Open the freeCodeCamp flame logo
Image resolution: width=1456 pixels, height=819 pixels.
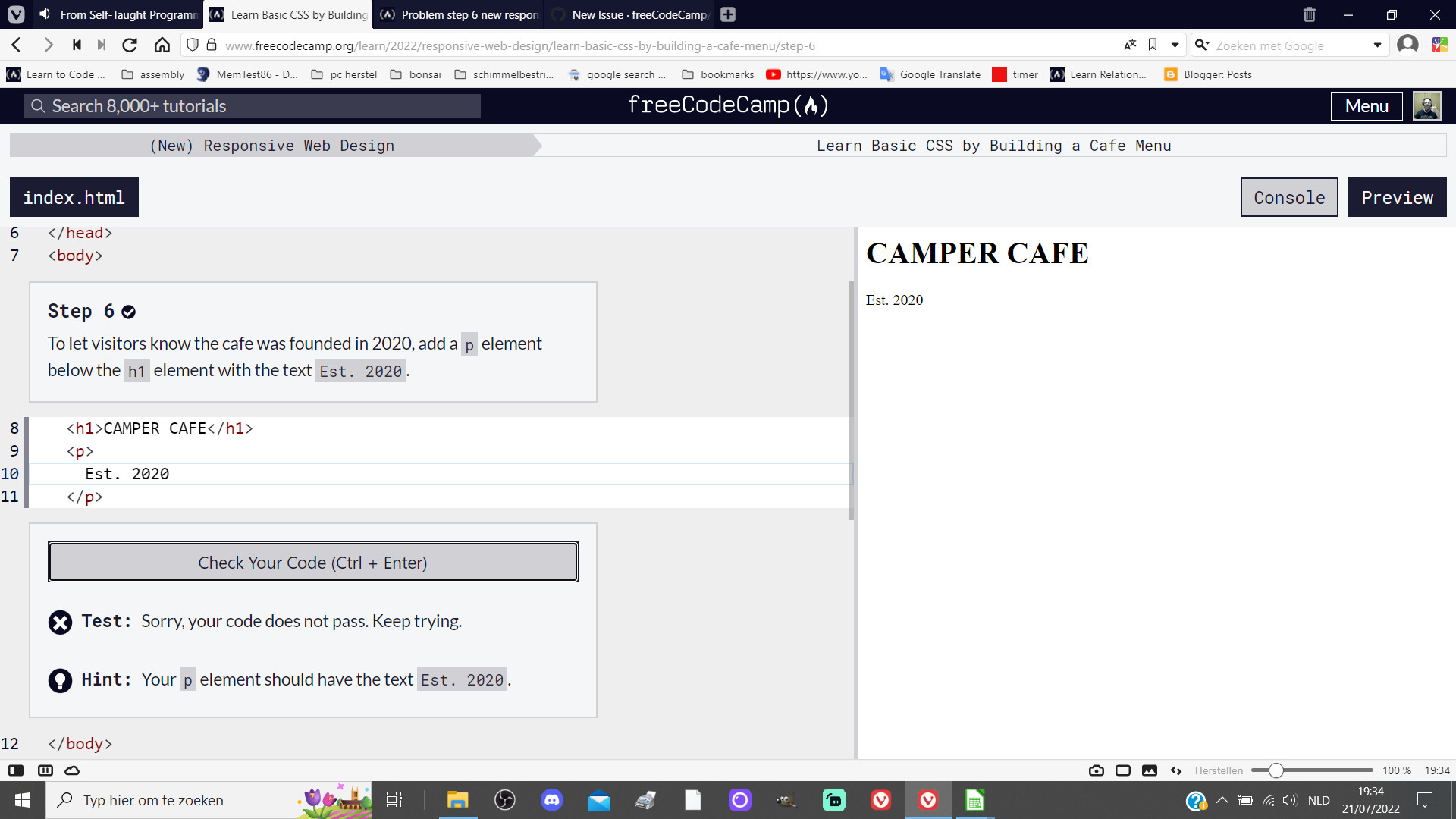point(812,105)
